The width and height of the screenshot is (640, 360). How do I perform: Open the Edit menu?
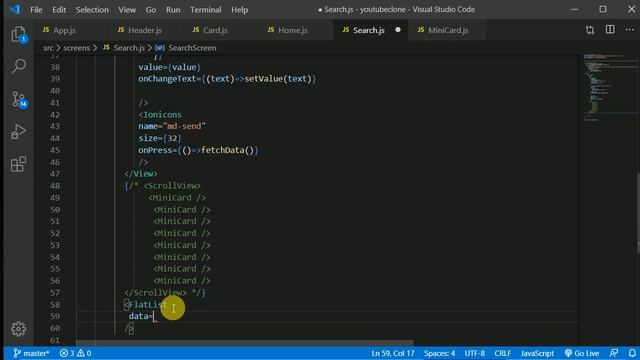point(59,9)
